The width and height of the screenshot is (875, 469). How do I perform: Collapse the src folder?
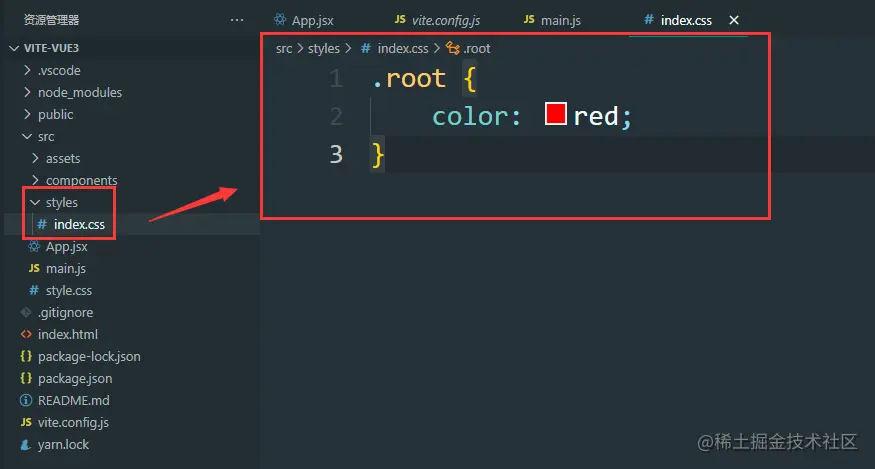27,136
